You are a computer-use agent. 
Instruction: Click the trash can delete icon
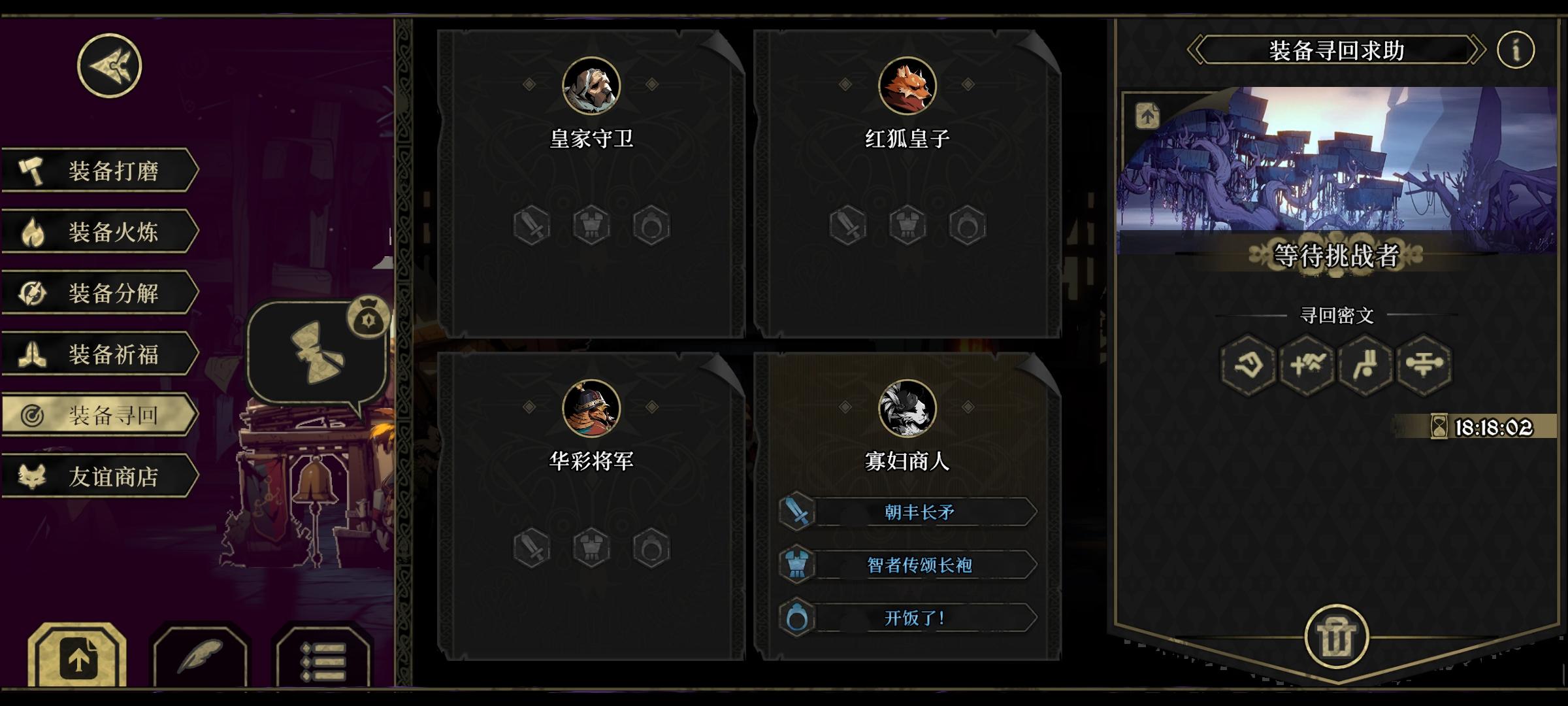[x=1336, y=637]
